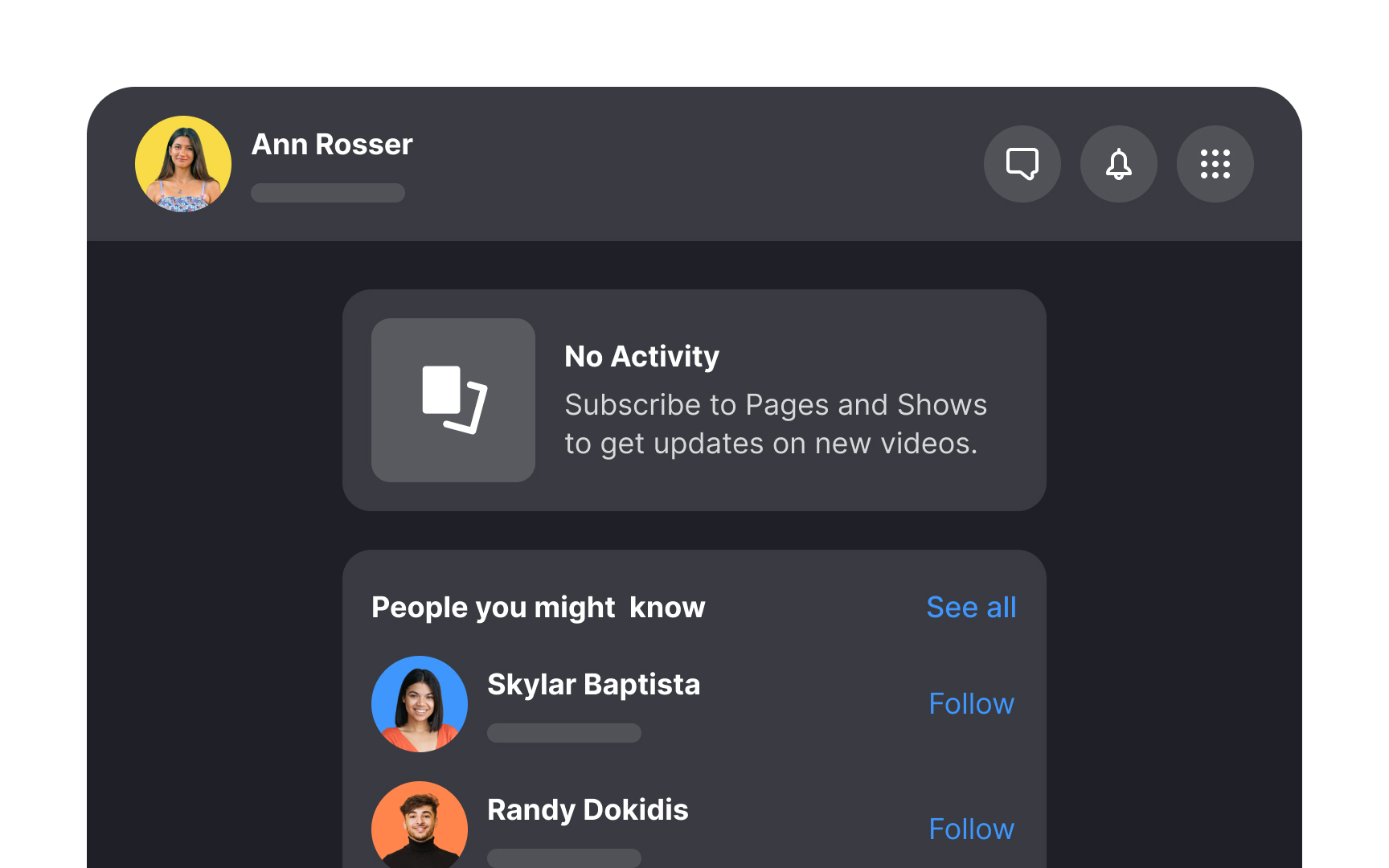
Task: Open Ann Rosser's profile via her name
Action: pyautogui.click(x=332, y=145)
